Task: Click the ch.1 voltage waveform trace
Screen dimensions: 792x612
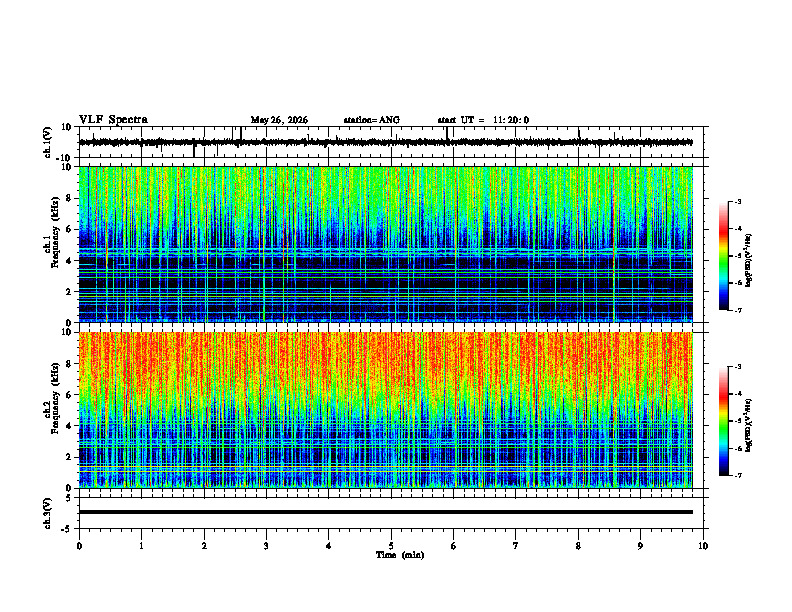Action: (x=385, y=142)
